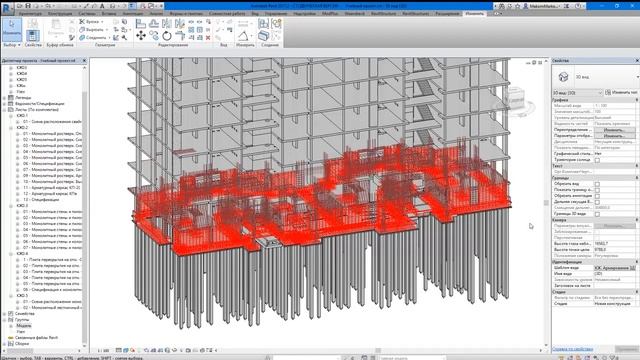Viewport: 640px width, 360px height.
Task: Click the Open icon in quick access toolbar
Action: [x=20, y=6]
